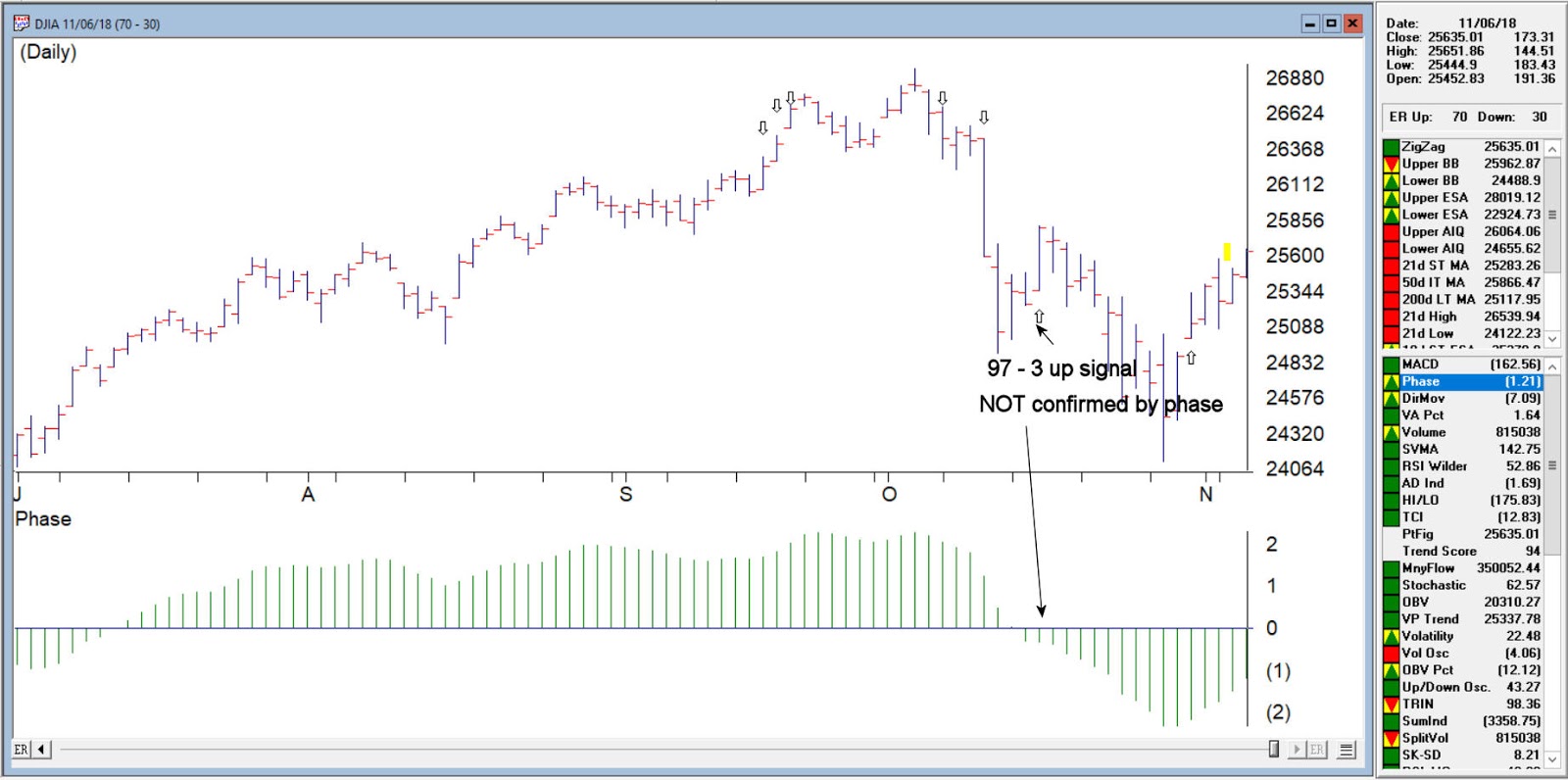Click the green icon beside Stochastic
The image size is (1568, 780).
coord(1391,585)
